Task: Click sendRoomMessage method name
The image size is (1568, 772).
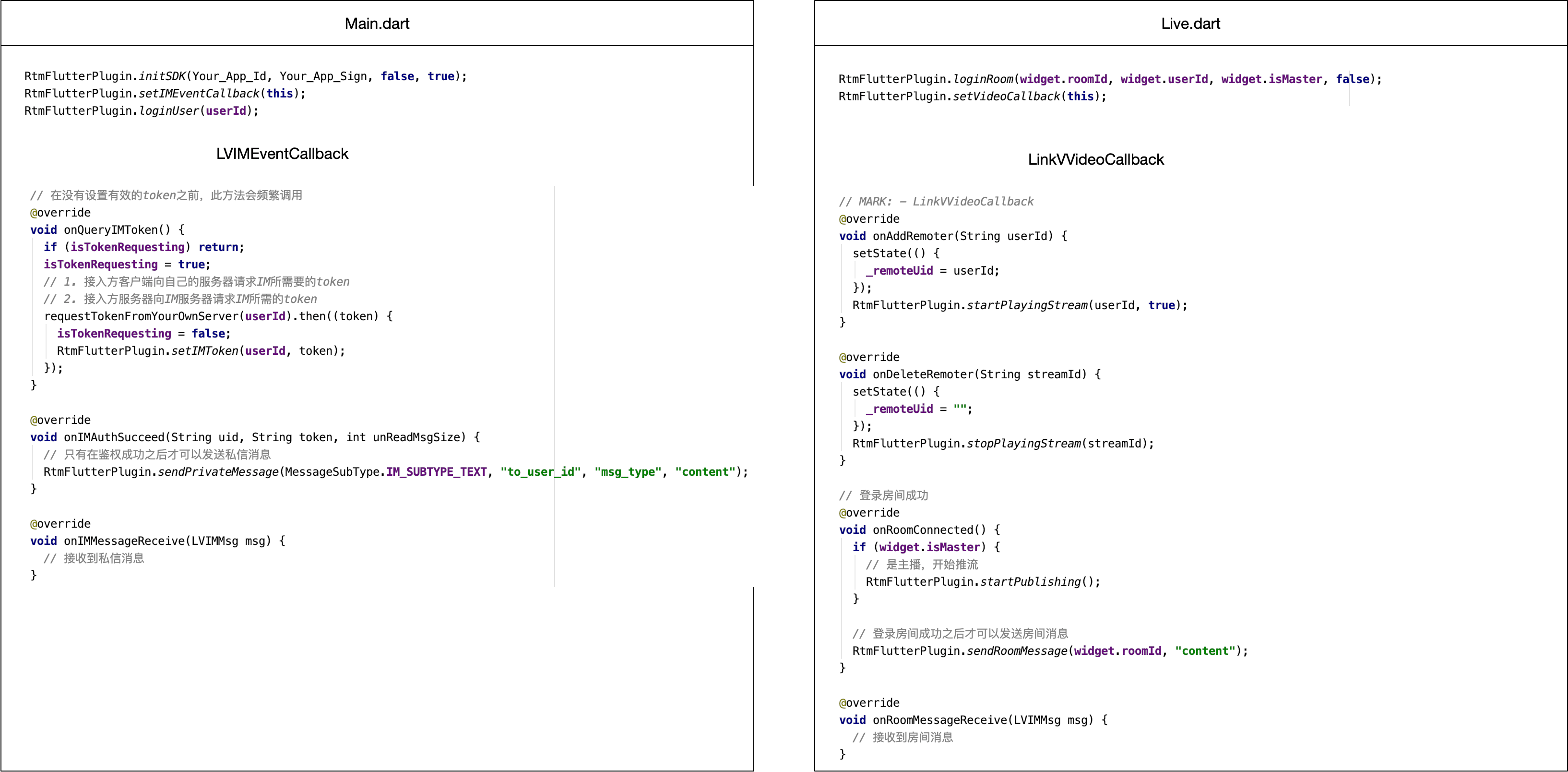Action: [1017, 651]
